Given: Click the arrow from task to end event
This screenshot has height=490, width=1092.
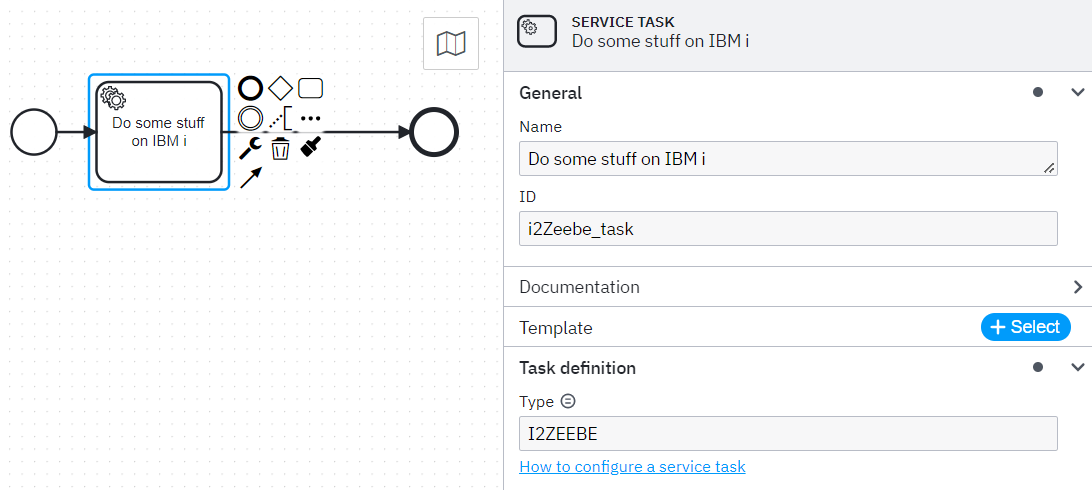Looking at the screenshot, I should point(367,132).
